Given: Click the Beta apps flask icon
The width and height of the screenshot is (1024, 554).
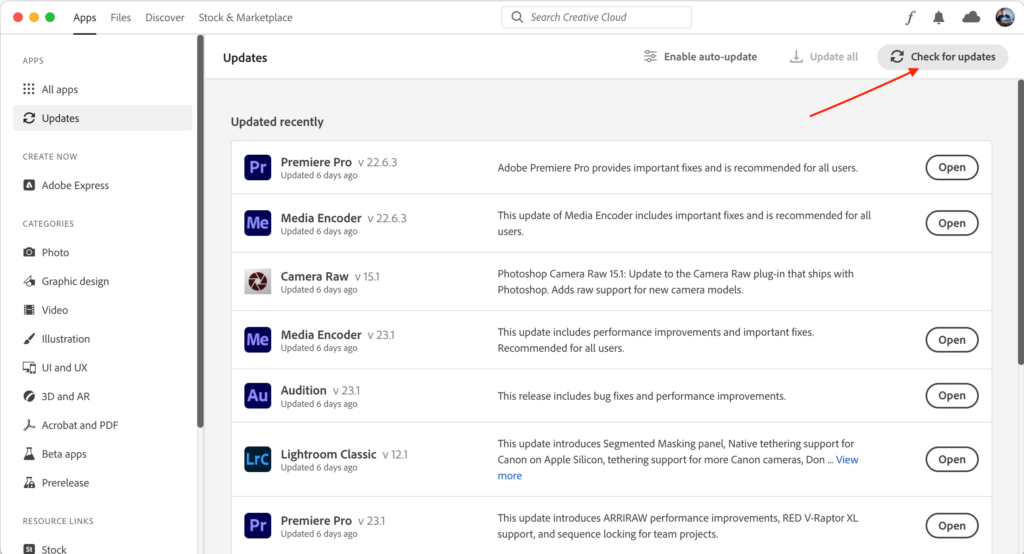Looking at the screenshot, I should (x=29, y=453).
